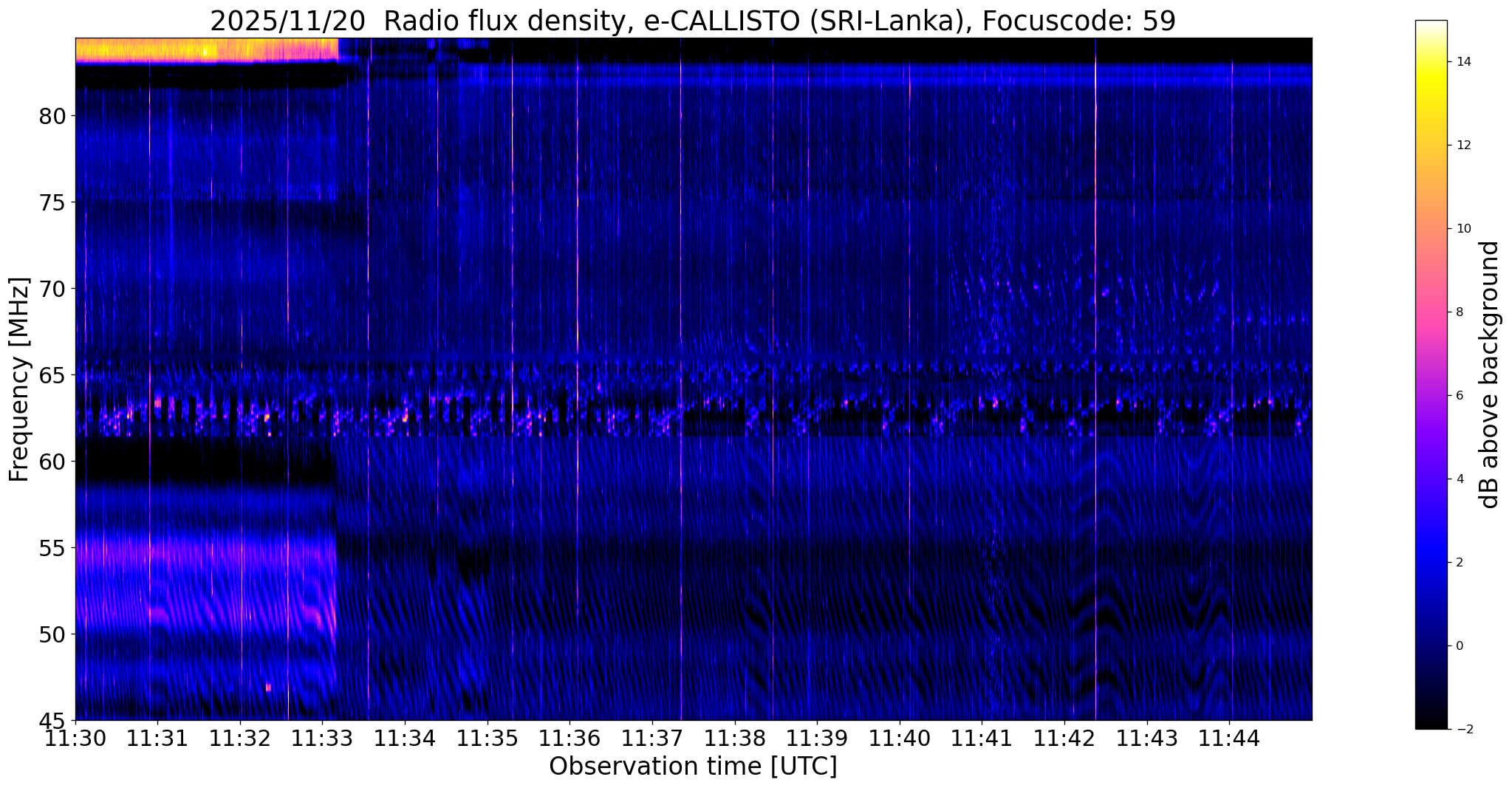Viewport: 1512px width, 788px height.
Task: Click the 11:33 time tick label
Action: pyautogui.click(x=323, y=737)
